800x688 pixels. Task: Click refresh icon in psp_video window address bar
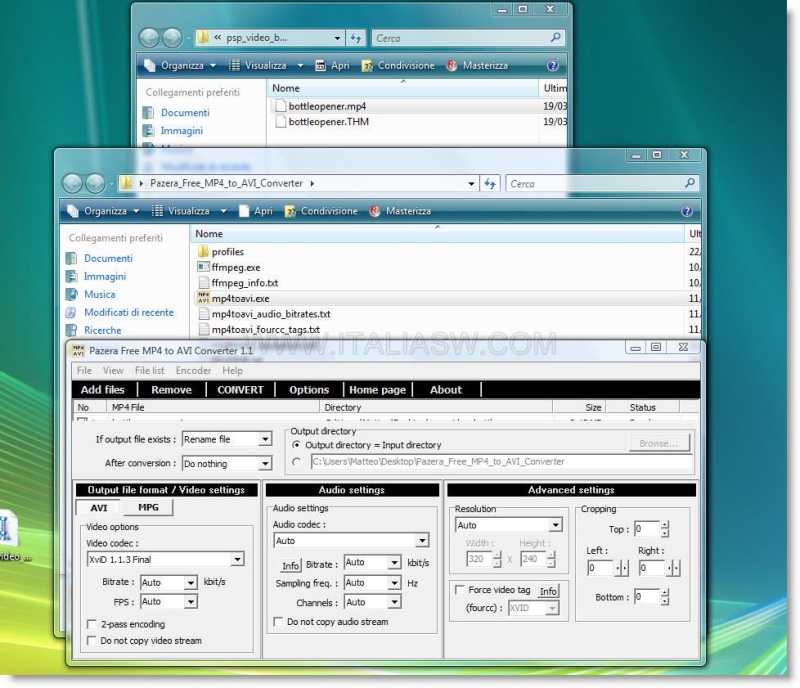(356, 38)
